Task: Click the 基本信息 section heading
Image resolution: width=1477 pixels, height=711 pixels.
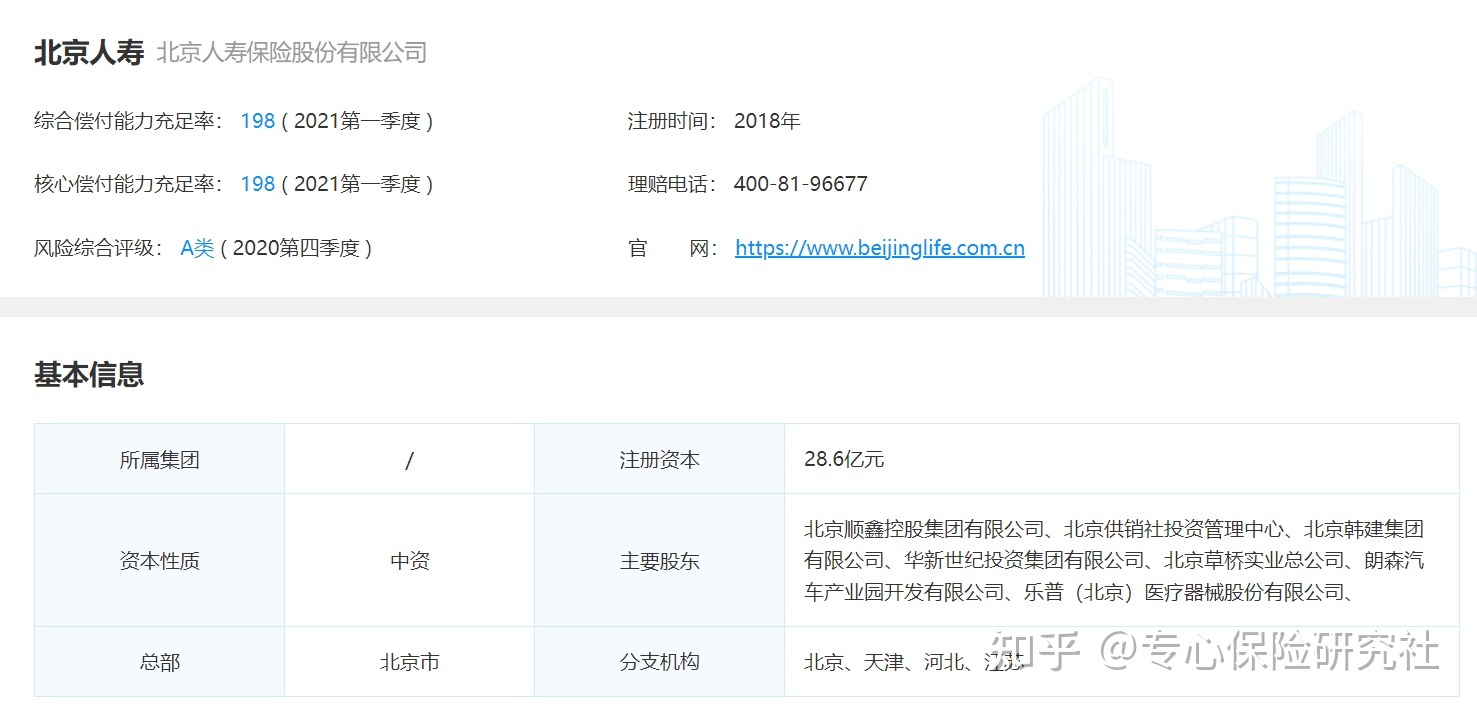Action: pyautogui.click(x=89, y=374)
